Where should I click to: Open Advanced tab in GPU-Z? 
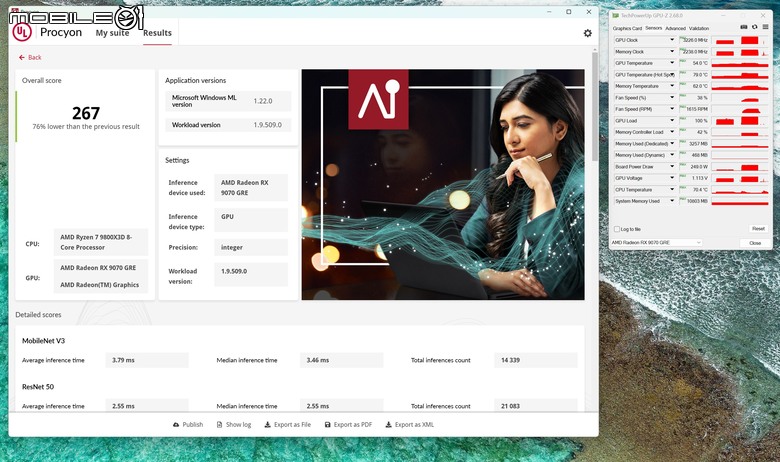[x=675, y=28]
